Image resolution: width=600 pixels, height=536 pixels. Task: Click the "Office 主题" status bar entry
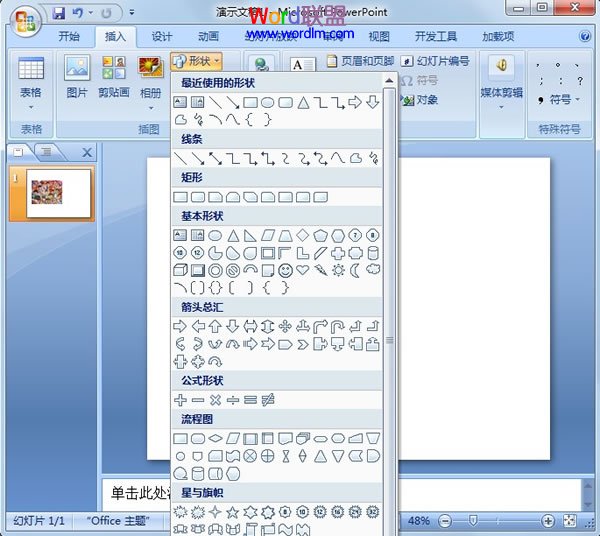pos(118,521)
